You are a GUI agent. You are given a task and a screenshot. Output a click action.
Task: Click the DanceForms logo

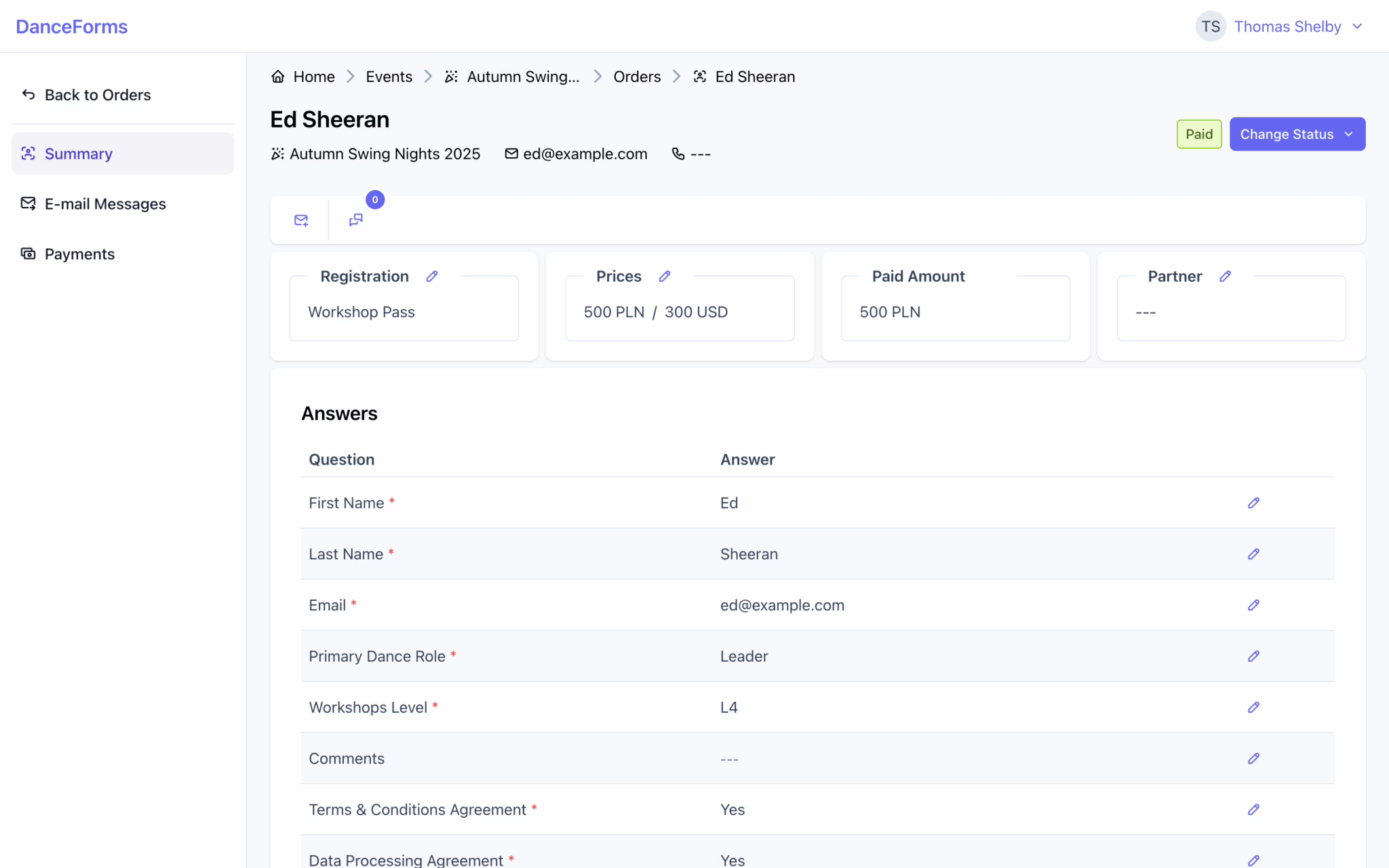(x=71, y=26)
